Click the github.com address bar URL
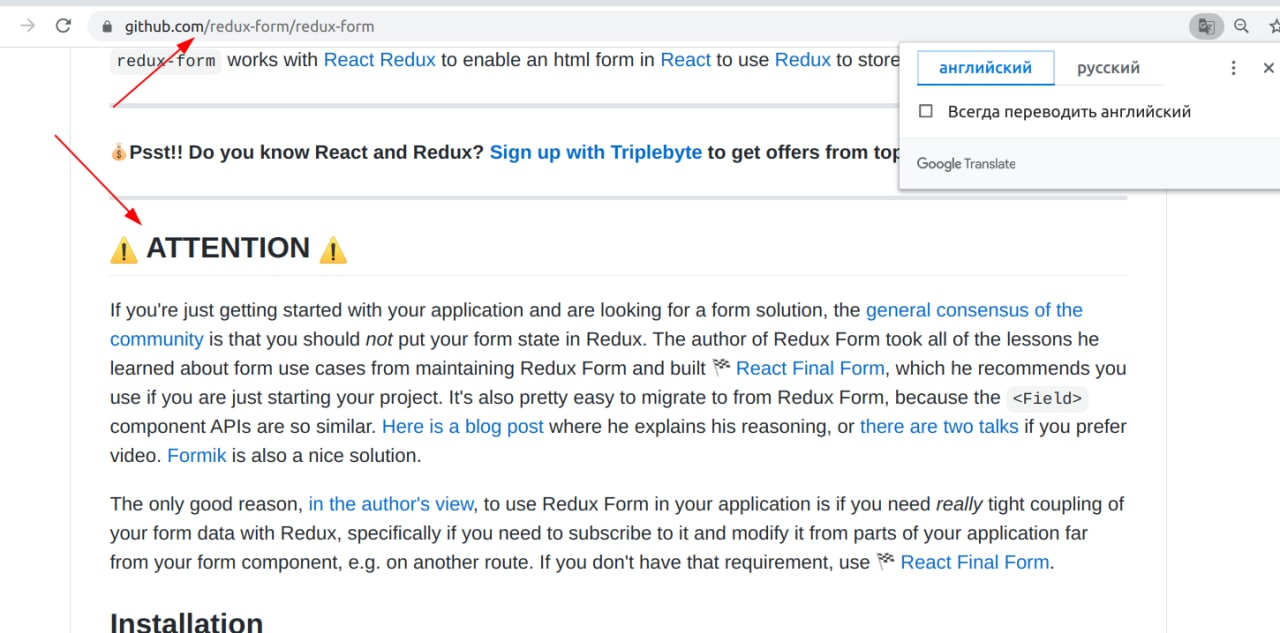The image size is (1280, 633). [x=249, y=26]
